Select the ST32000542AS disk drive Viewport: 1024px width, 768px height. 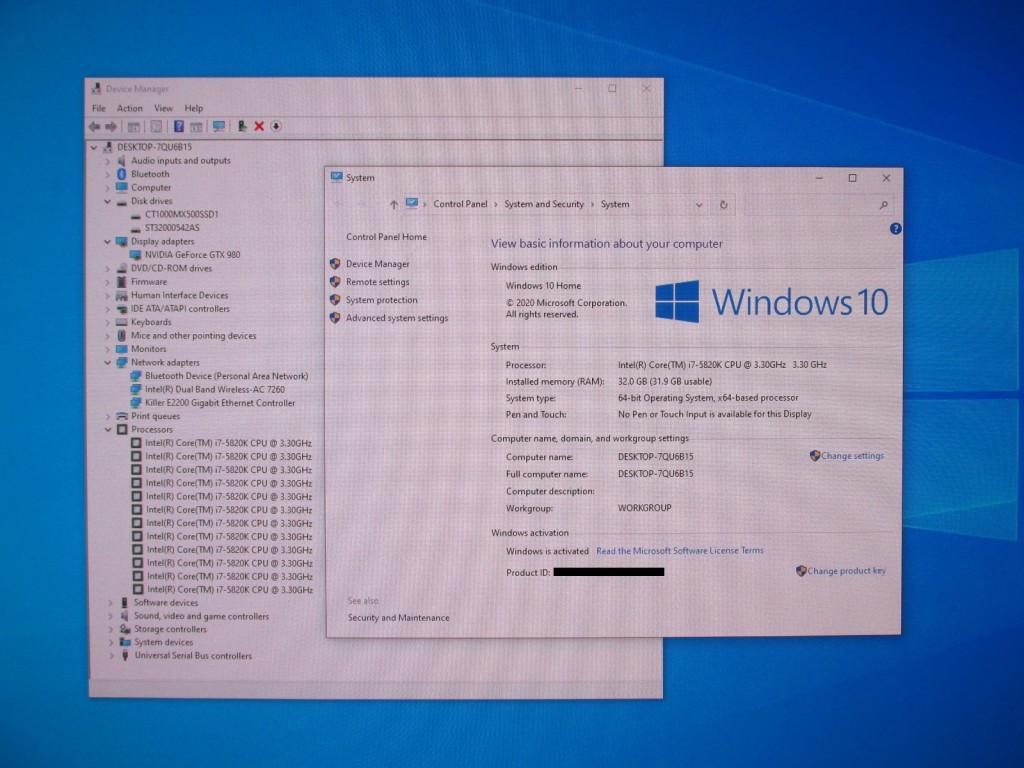click(x=172, y=228)
